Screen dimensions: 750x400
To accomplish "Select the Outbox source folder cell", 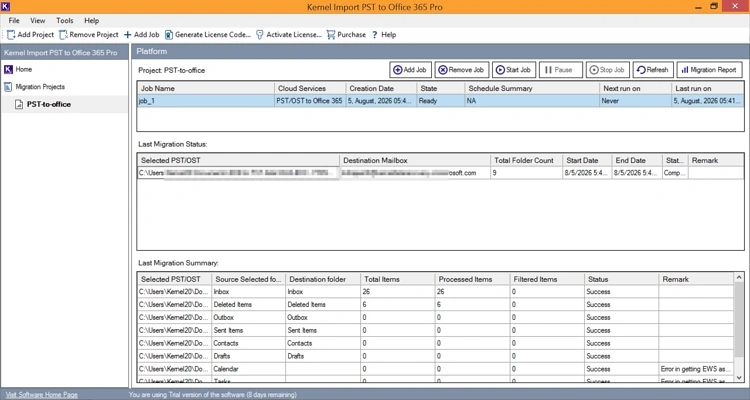I will click(249, 317).
